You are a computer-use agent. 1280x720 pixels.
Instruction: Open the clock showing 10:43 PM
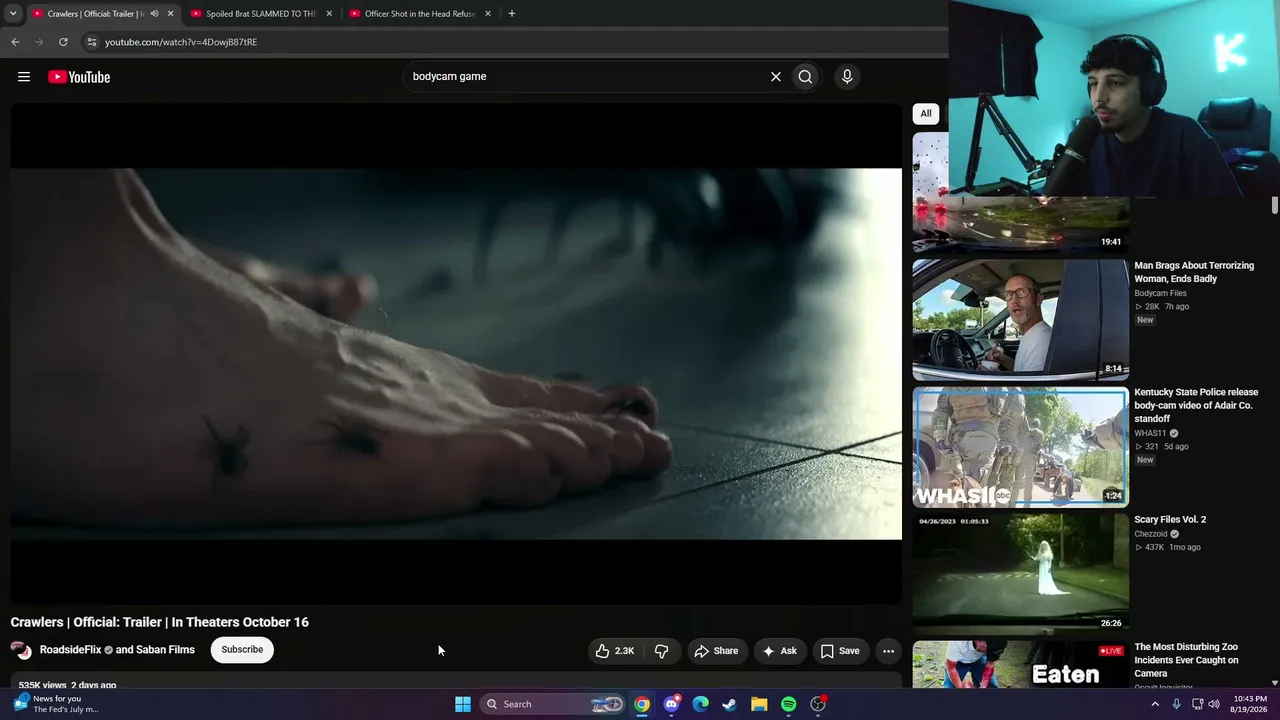pyautogui.click(x=1250, y=704)
